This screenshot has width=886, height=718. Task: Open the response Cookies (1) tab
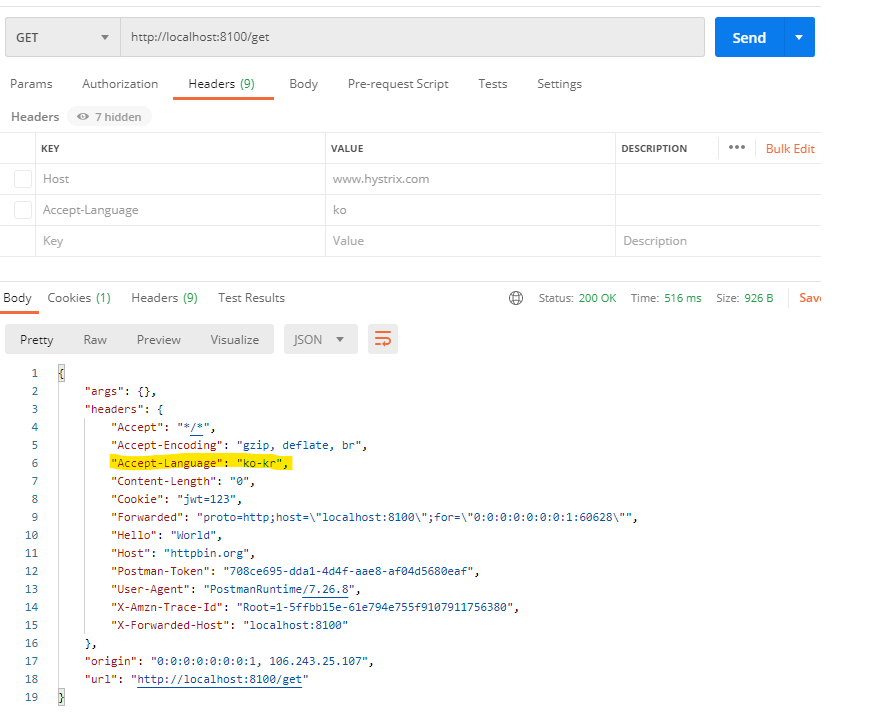coord(79,298)
